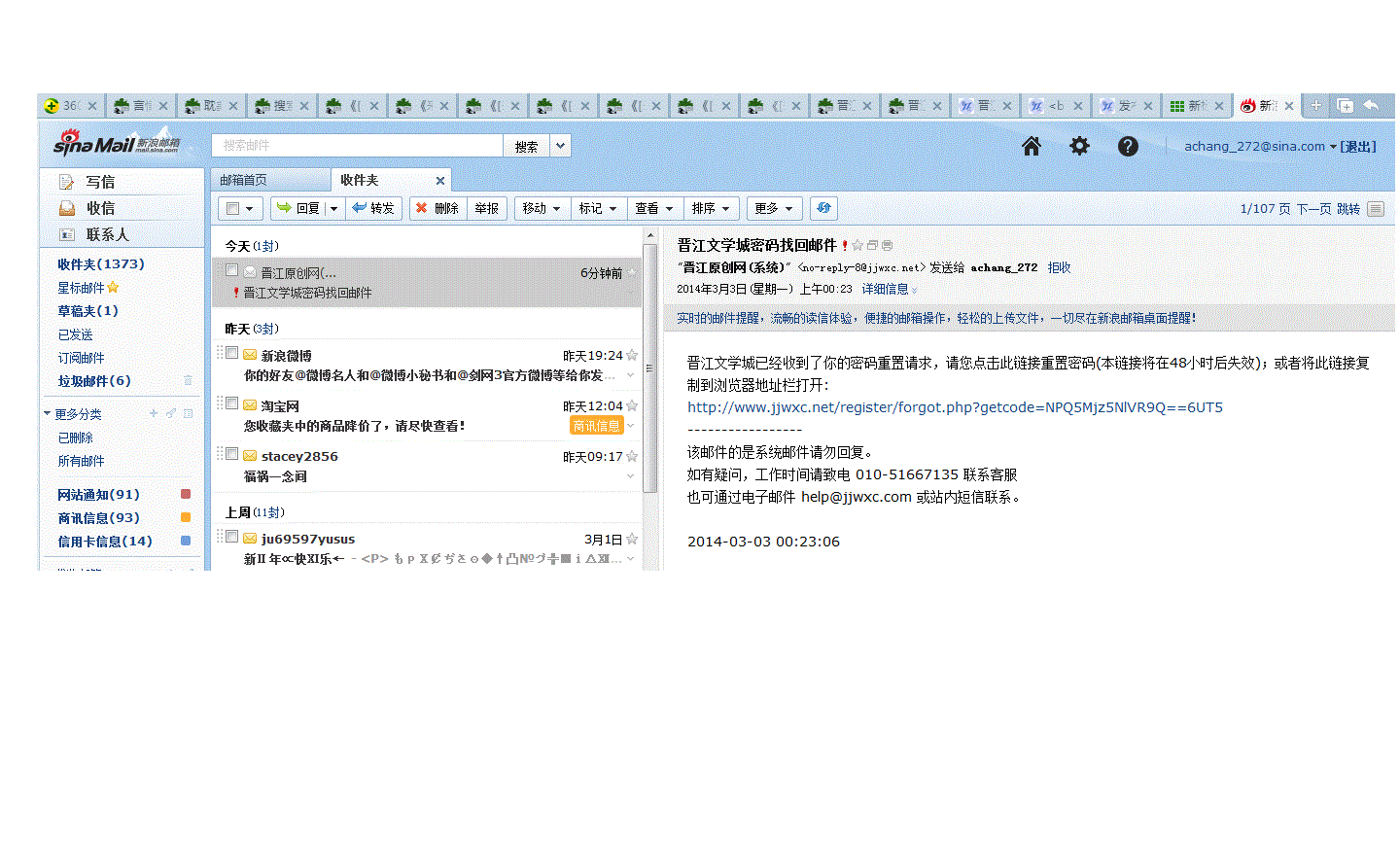The width and height of the screenshot is (1400, 841).
Task: Tick checkbox for 新浪微博 email
Action: (231, 352)
